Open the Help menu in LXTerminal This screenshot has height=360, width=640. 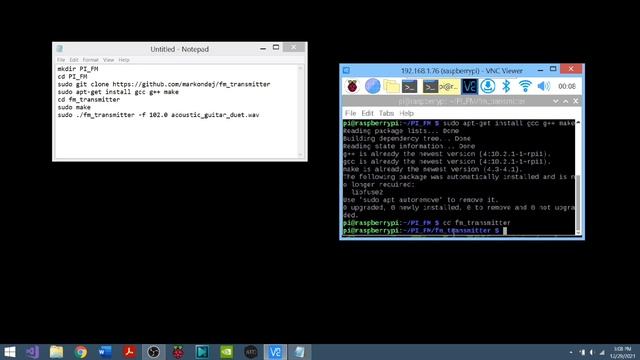pyautogui.click(x=406, y=113)
